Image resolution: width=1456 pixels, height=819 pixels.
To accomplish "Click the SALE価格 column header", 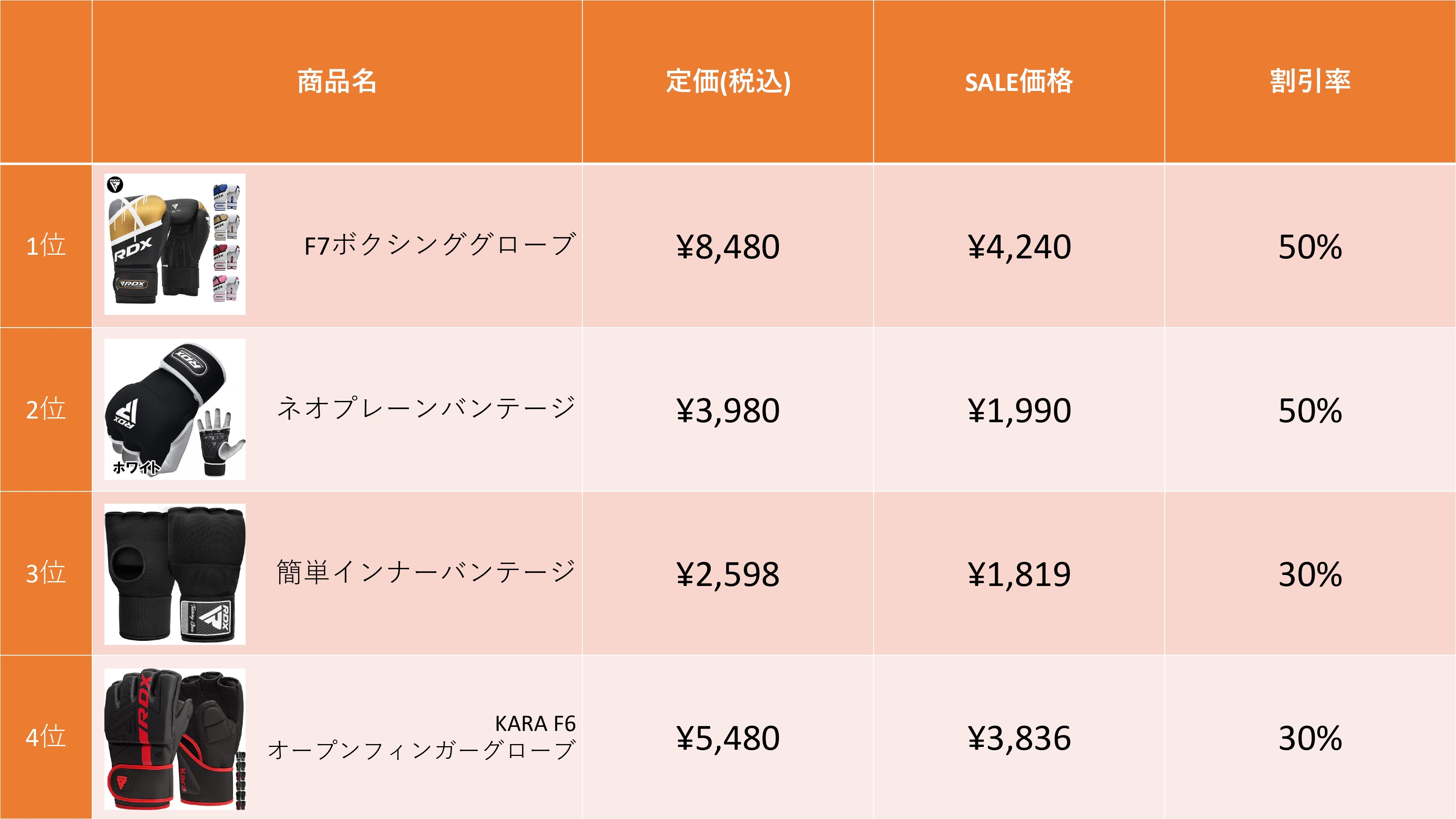I will click(x=1019, y=81).
